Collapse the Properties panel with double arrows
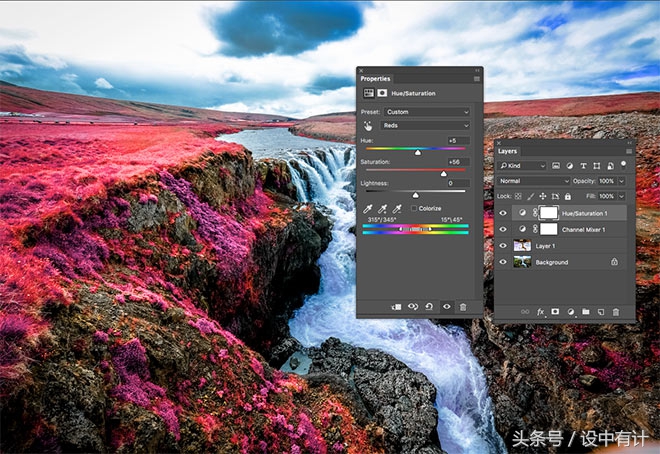This screenshot has height=454, width=660. [477, 70]
